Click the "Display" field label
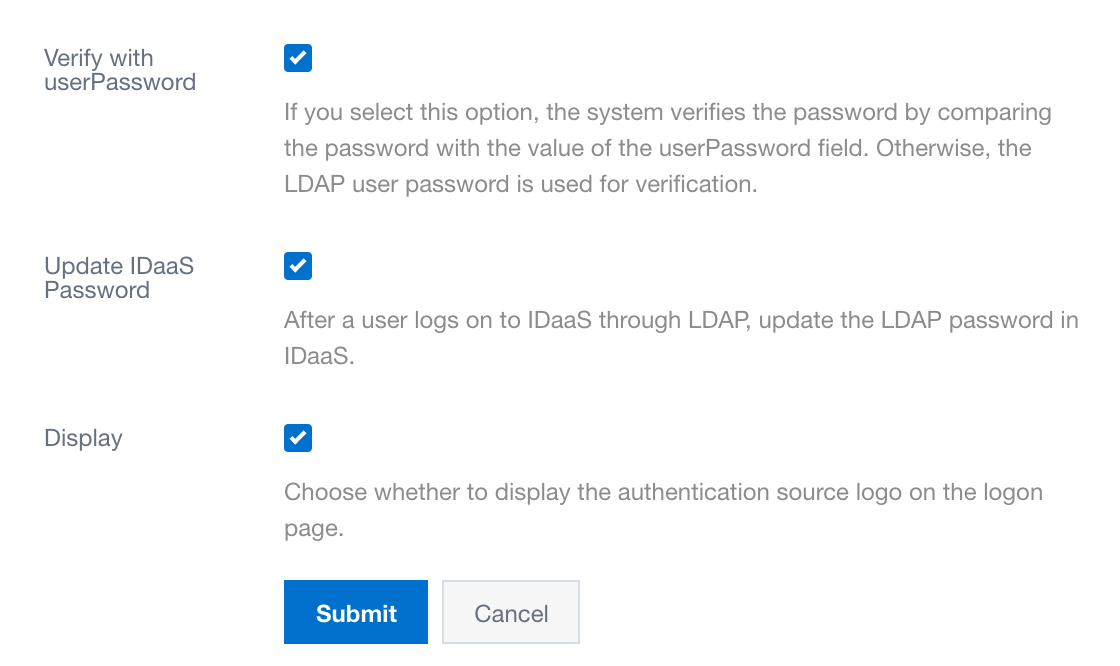 [83, 438]
